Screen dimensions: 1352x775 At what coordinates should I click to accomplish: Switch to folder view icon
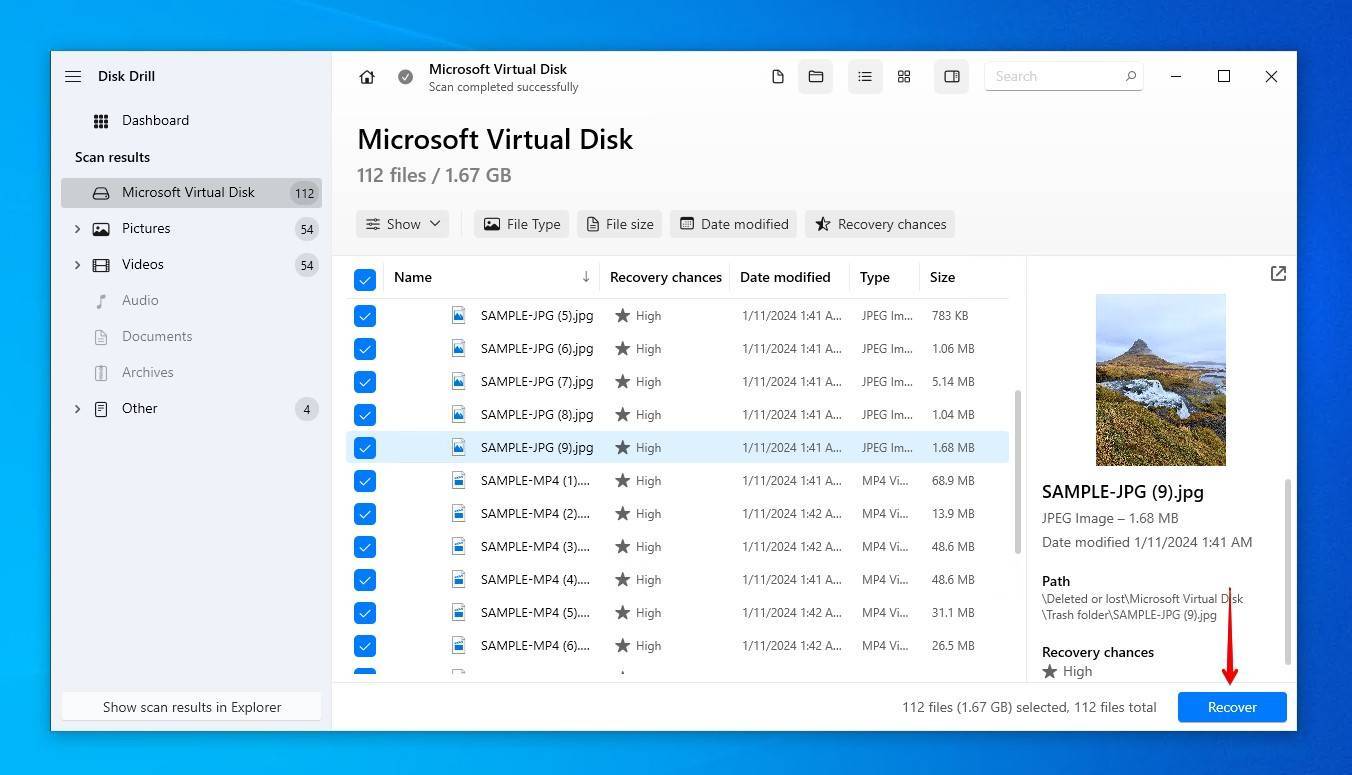click(x=816, y=77)
